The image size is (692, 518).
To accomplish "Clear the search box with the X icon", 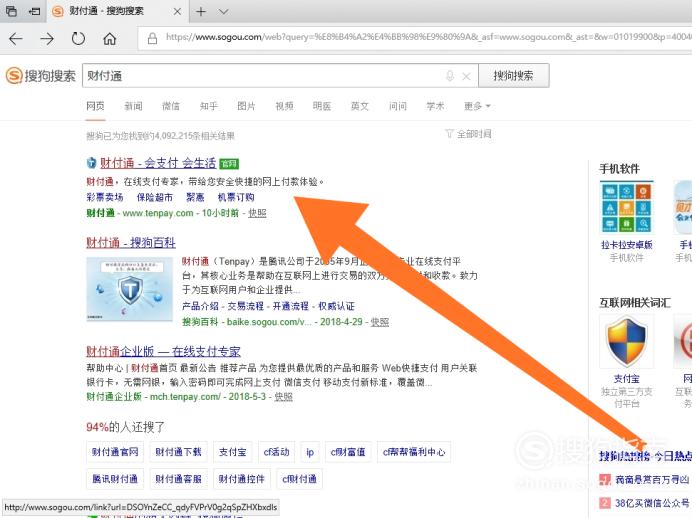I will coord(466,76).
